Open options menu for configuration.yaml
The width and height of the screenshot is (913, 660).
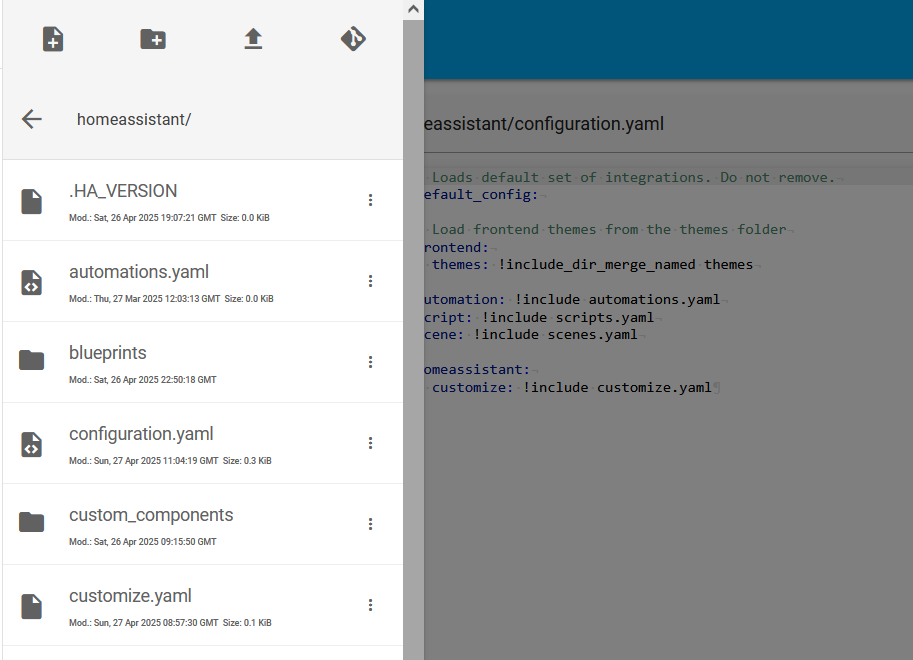[370, 443]
